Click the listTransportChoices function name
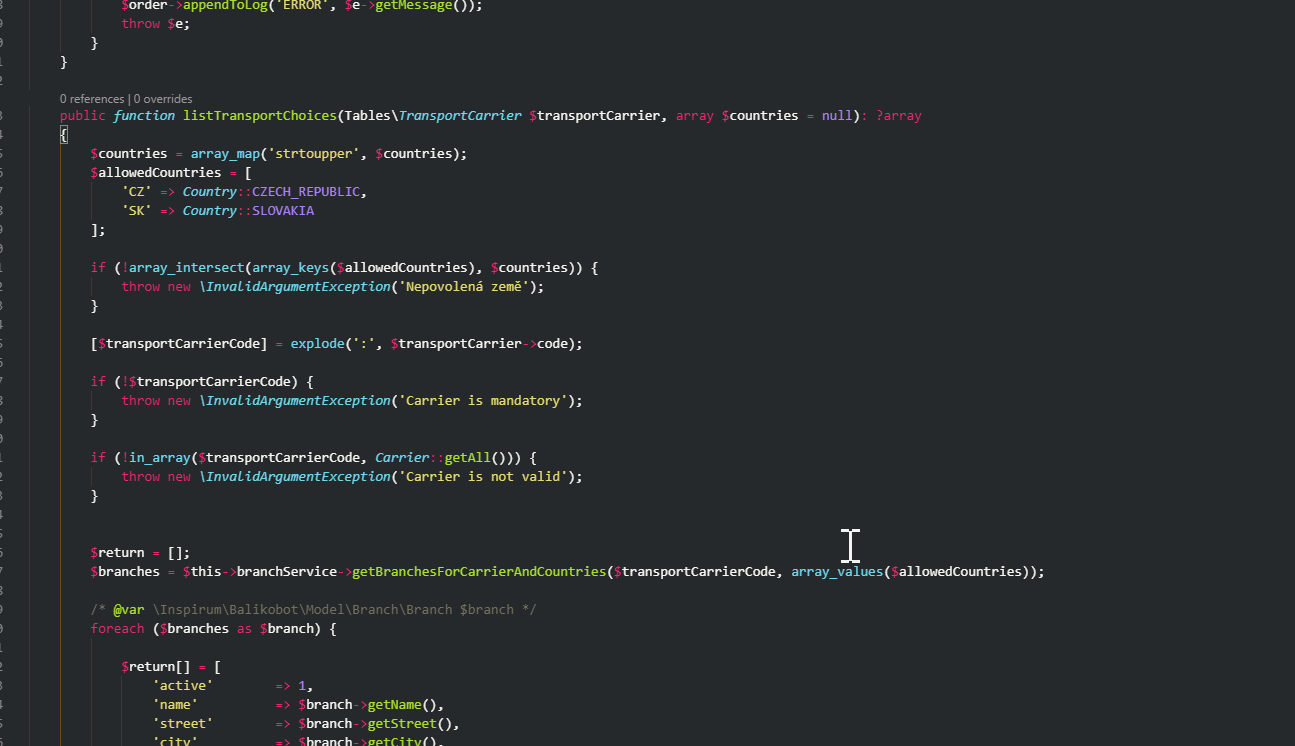Viewport: 1295px width, 746px height. (x=259, y=116)
